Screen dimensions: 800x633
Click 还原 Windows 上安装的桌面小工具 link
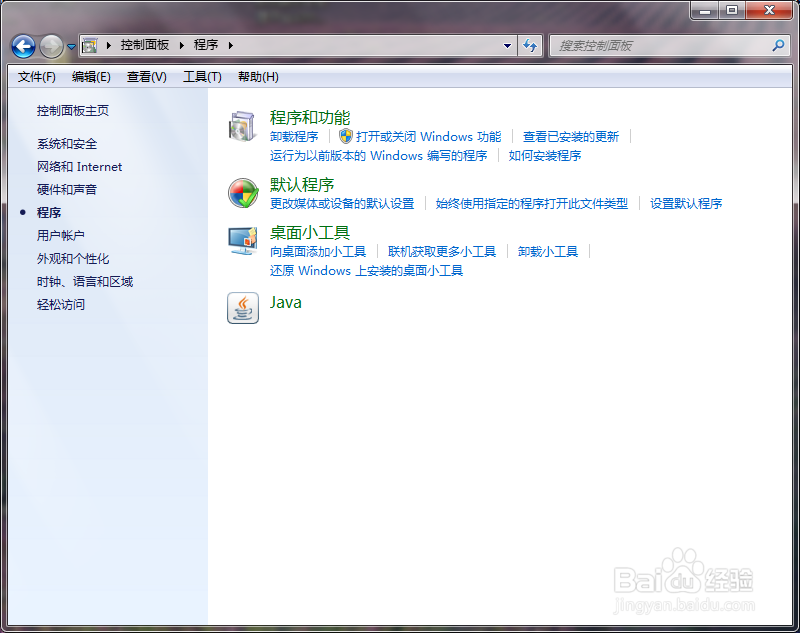[x=366, y=270]
